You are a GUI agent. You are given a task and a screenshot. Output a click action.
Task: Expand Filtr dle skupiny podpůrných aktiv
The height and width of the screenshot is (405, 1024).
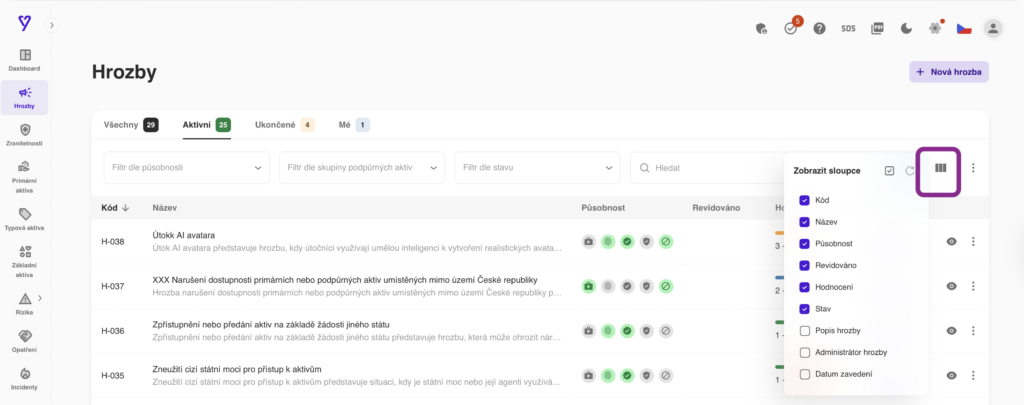coord(361,168)
